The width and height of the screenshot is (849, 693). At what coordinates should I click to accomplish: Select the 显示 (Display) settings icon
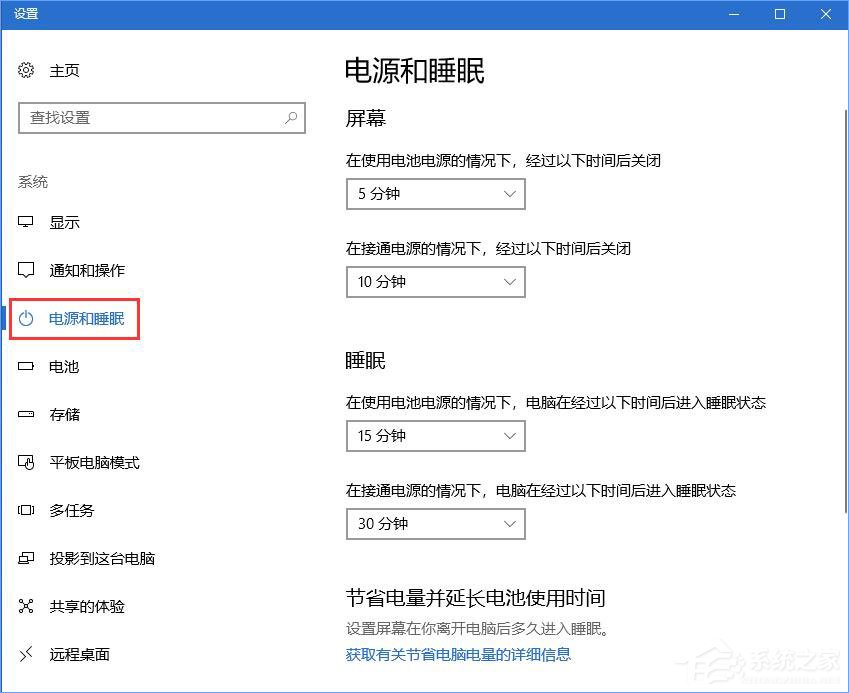(25, 222)
